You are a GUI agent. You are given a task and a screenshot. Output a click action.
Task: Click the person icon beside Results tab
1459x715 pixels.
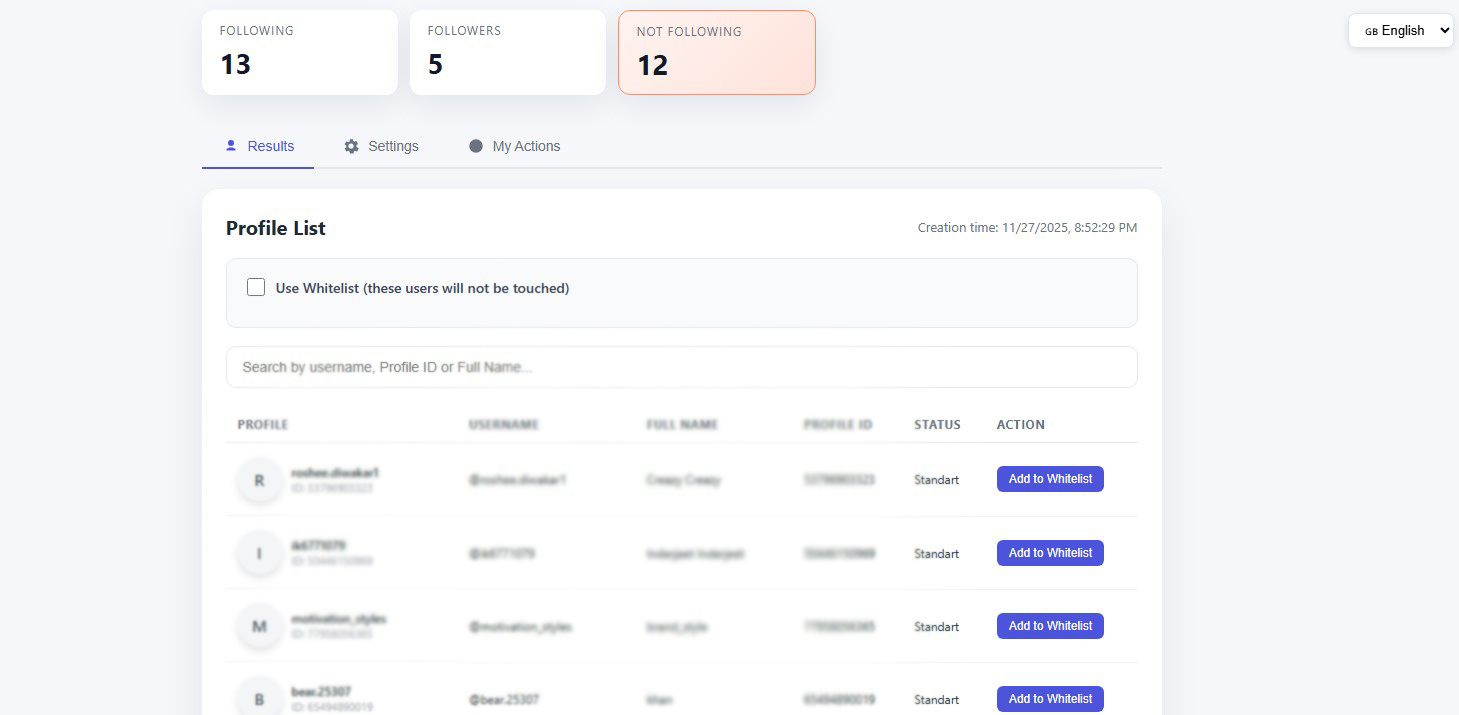click(x=231, y=146)
